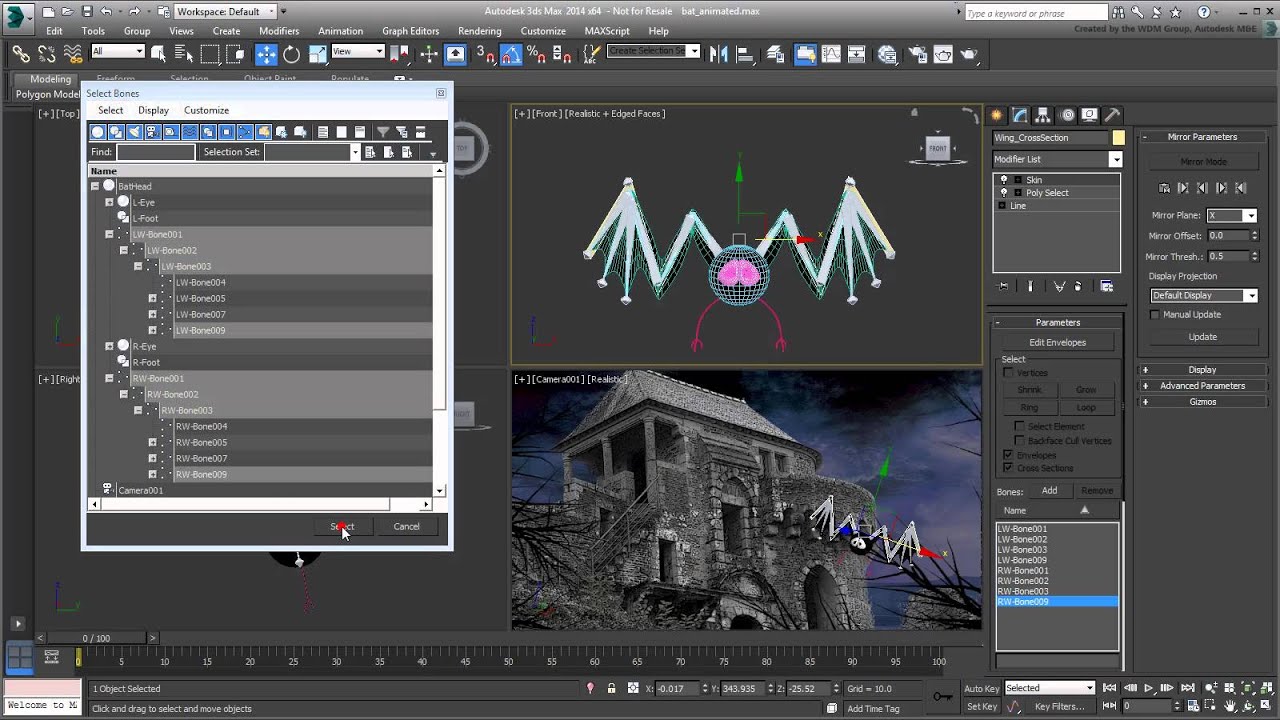The width and height of the screenshot is (1280, 720).
Task: Collapse the LW-Bone001 tree node
Action: tap(109, 234)
